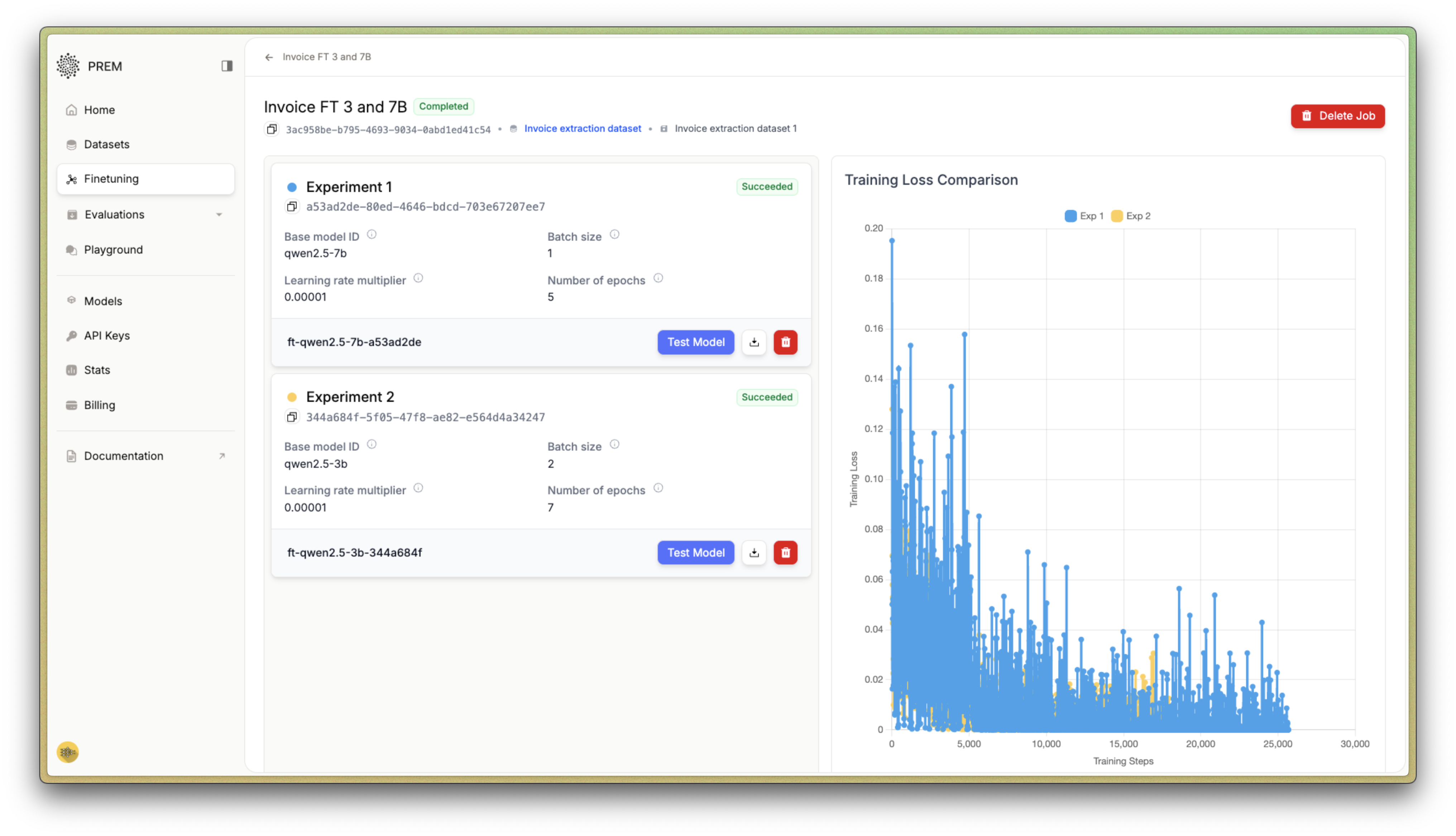
Task: Expand the Evaluations section
Action: click(x=219, y=214)
